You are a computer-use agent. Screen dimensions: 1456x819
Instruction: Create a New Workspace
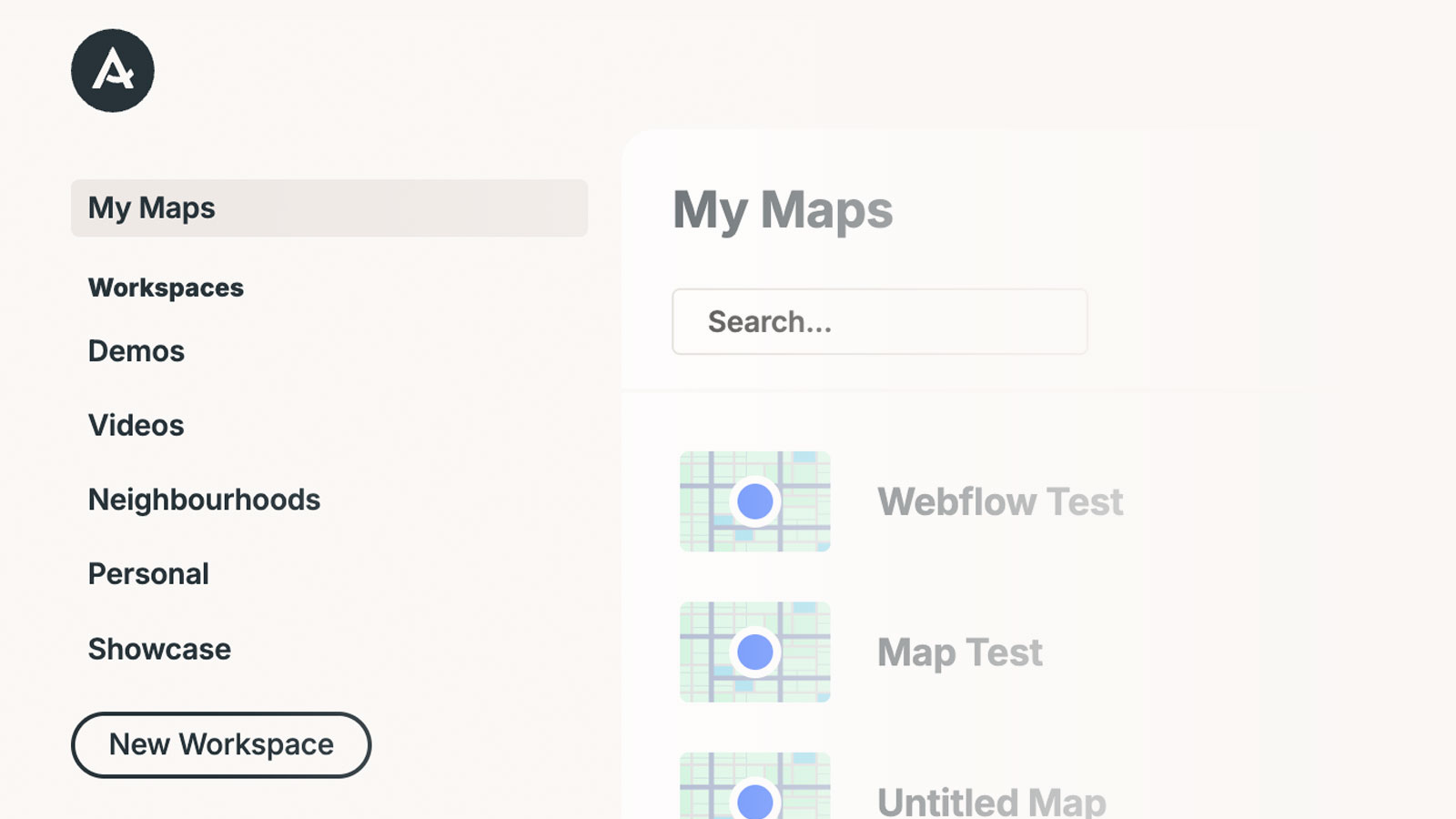220,744
